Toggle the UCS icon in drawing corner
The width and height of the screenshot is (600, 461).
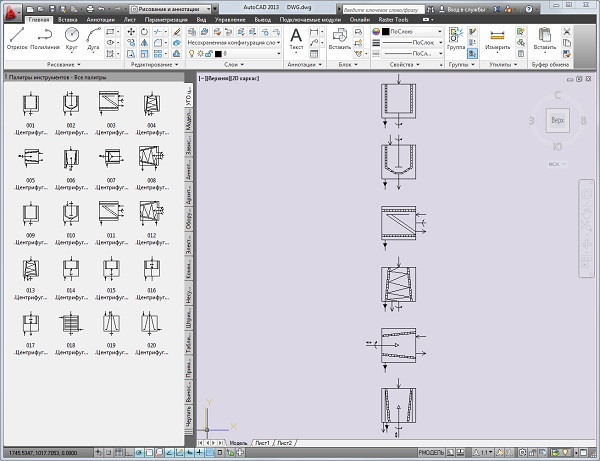click(209, 420)
